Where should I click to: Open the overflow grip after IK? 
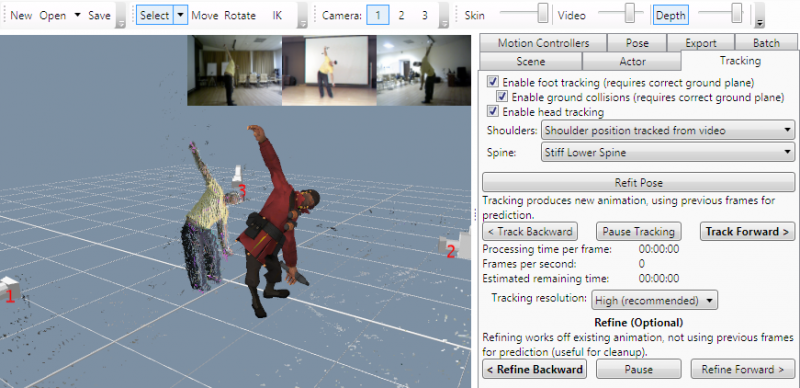pos(303,15)
